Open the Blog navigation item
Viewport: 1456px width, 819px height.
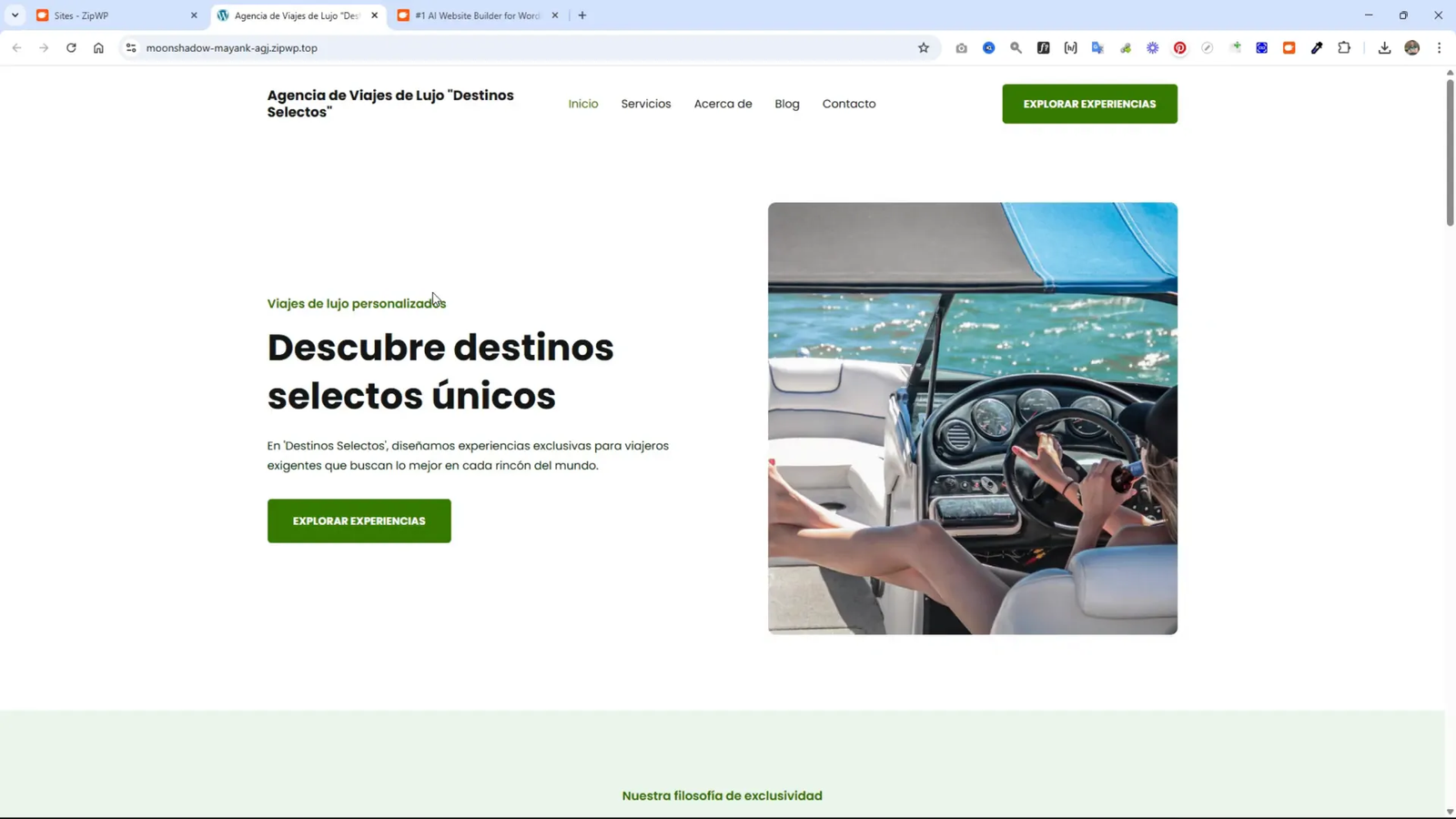point(786,103)
